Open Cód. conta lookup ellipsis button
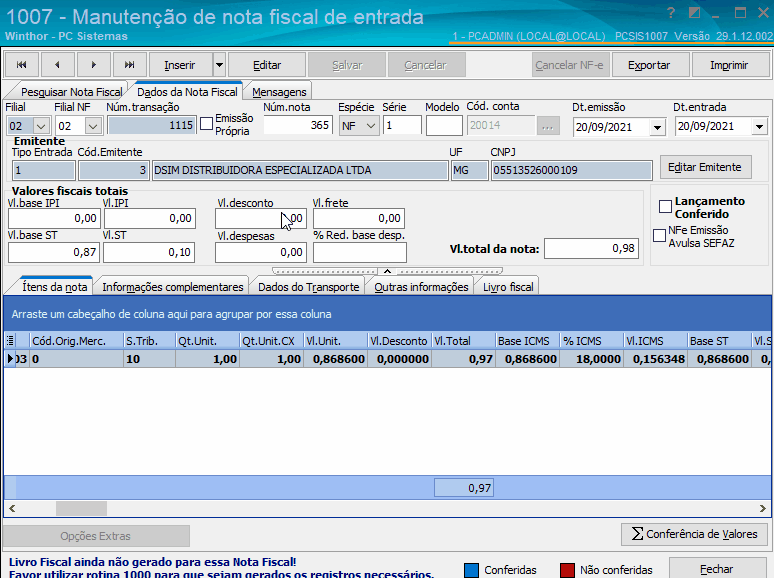The width and height of the screenshot is (774, 578). click(x=547, y=126)
